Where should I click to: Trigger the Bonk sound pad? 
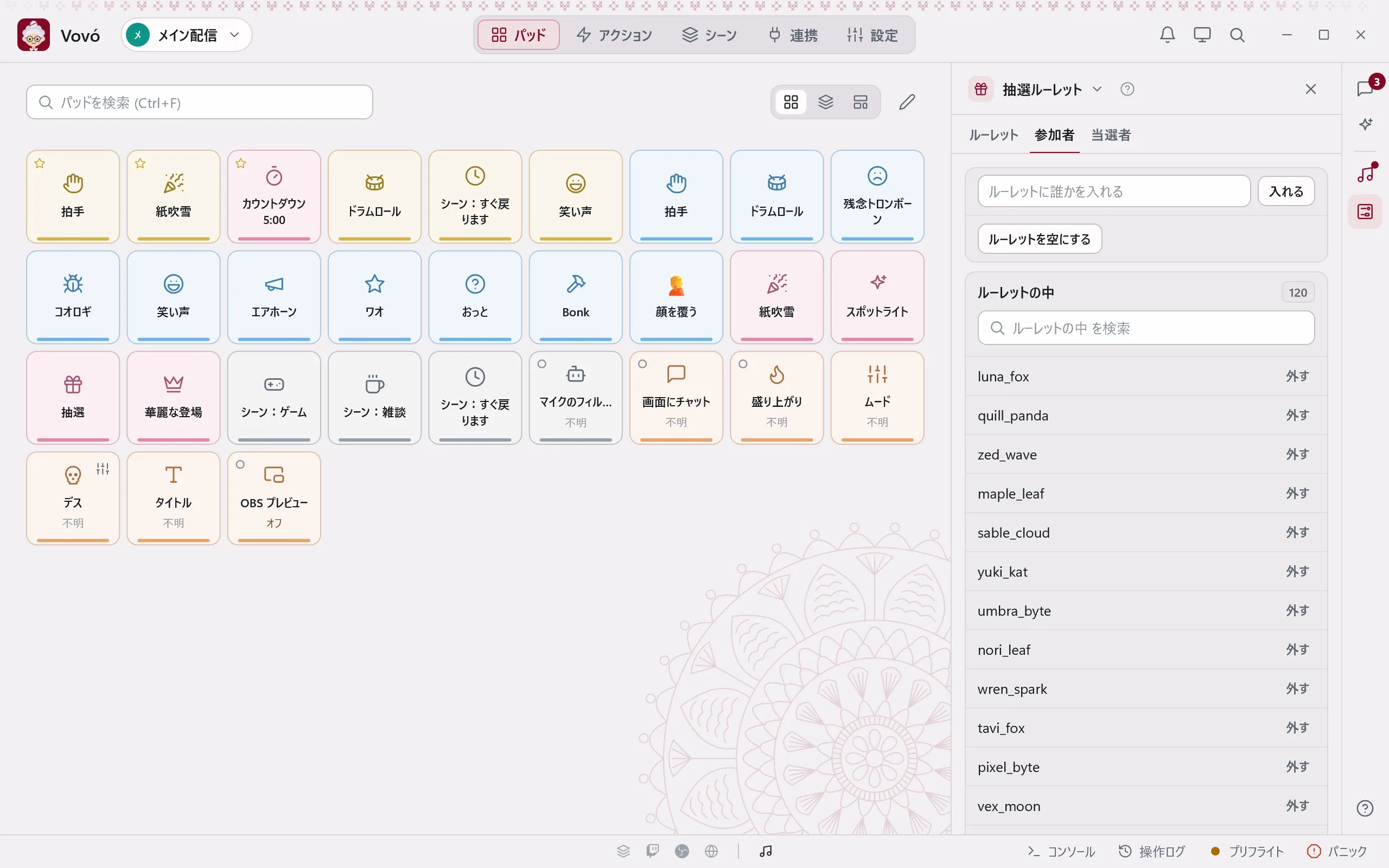(576, 297)
